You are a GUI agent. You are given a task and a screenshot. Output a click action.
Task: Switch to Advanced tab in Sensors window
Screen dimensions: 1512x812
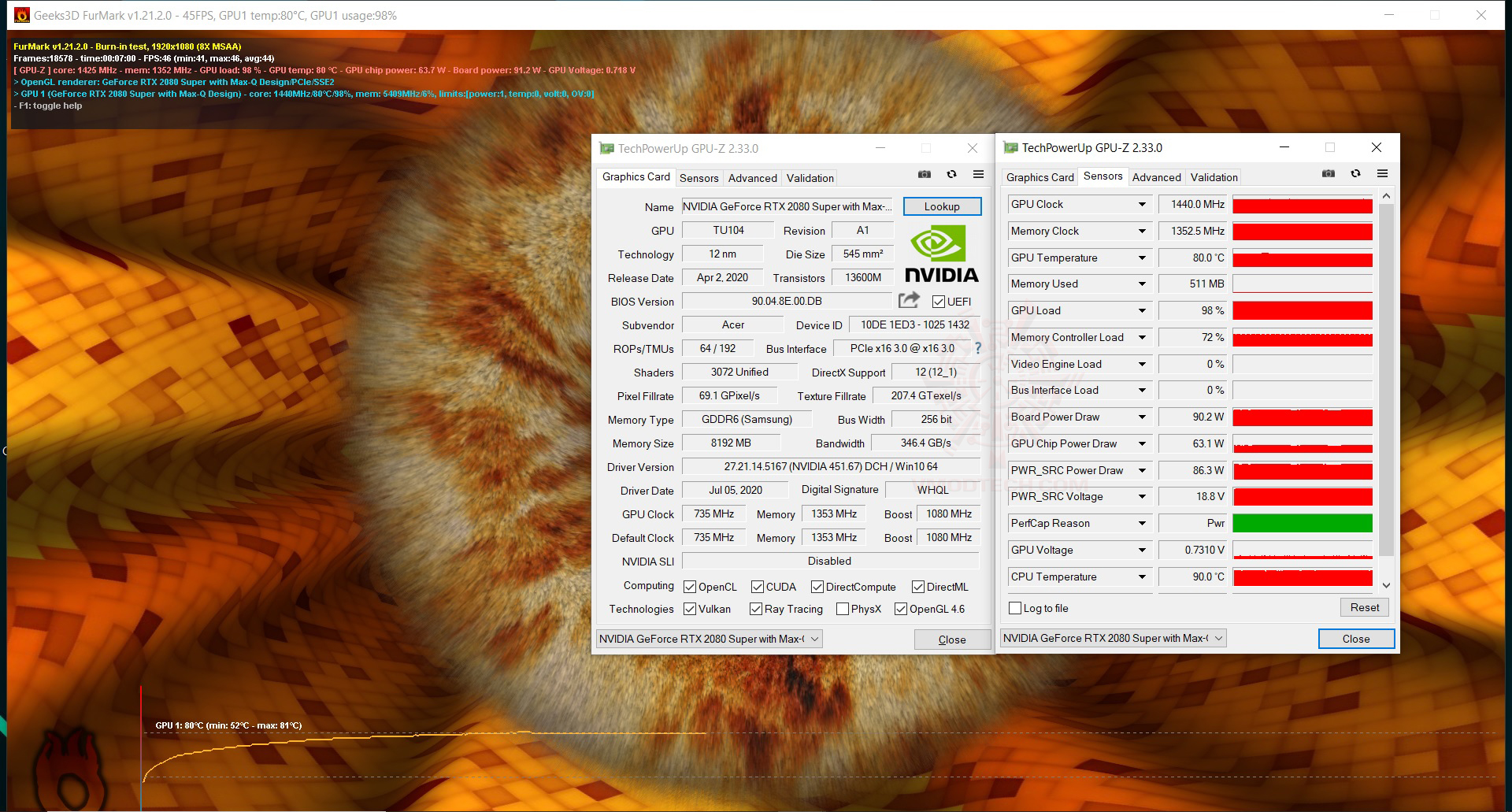point(1157,177)
